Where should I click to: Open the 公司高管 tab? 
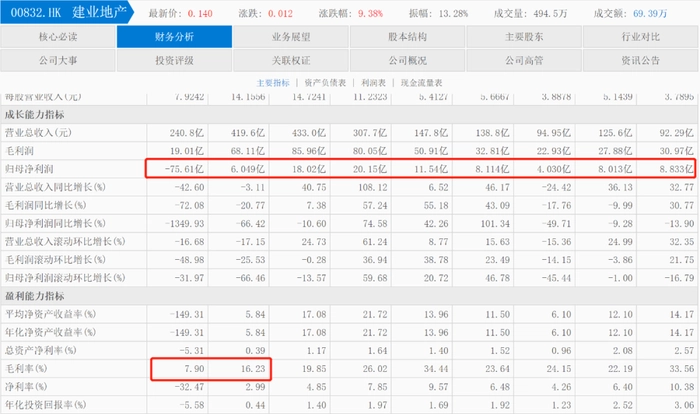[524, 60]
